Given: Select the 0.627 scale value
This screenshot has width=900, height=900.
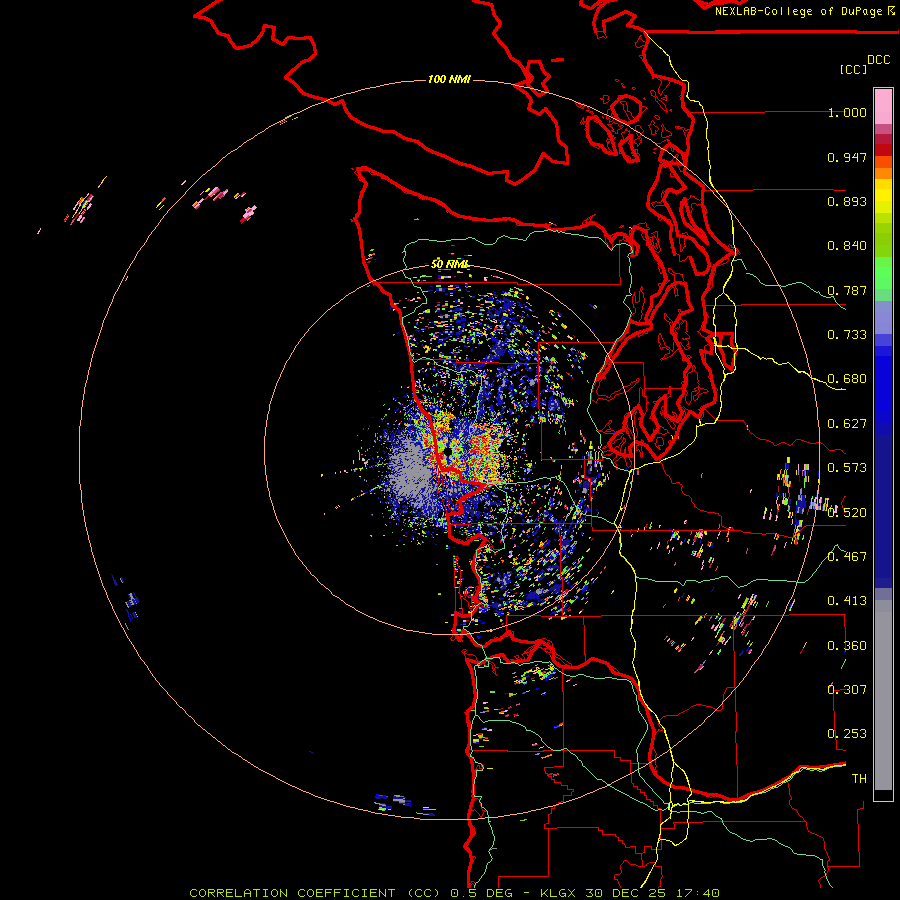Looking at the screenshot, I should click(x=847, y=424).
